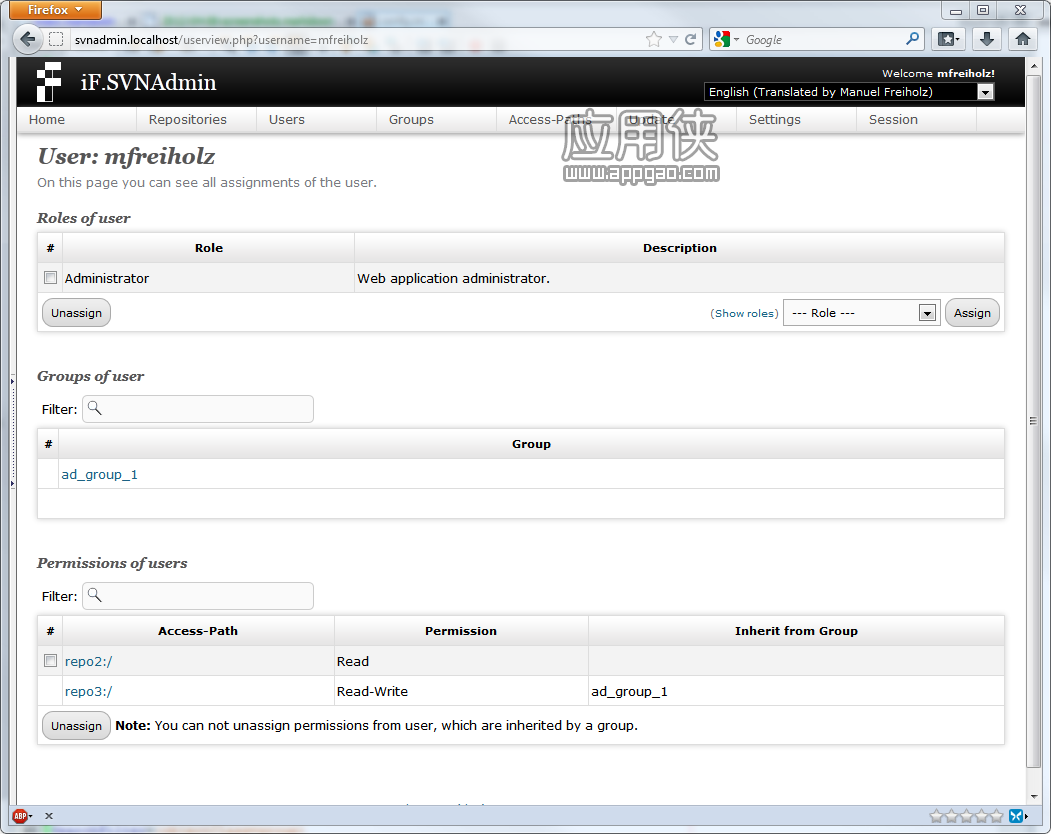
Task: Open the URL history dropdown arrow in the address bar
Action: [673, 40]
